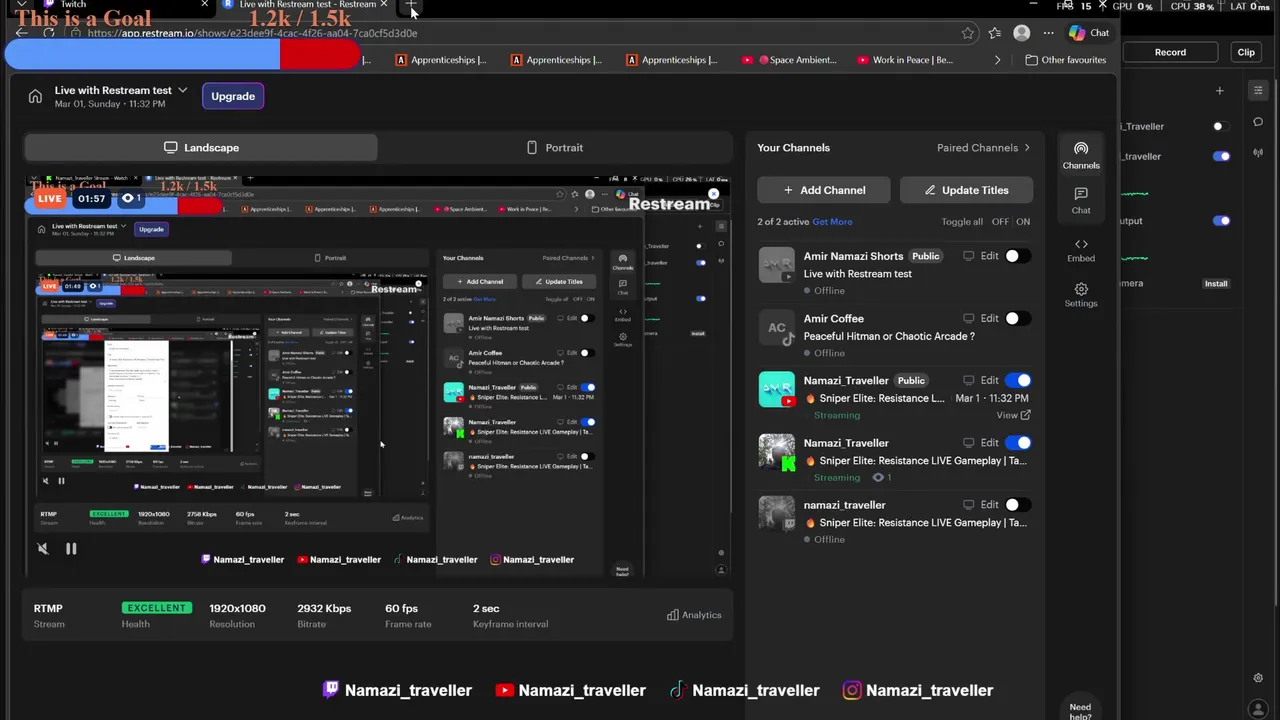Click the Clip button in background panel
Screen dimensions: 1280x720
tap(1246, 52)
